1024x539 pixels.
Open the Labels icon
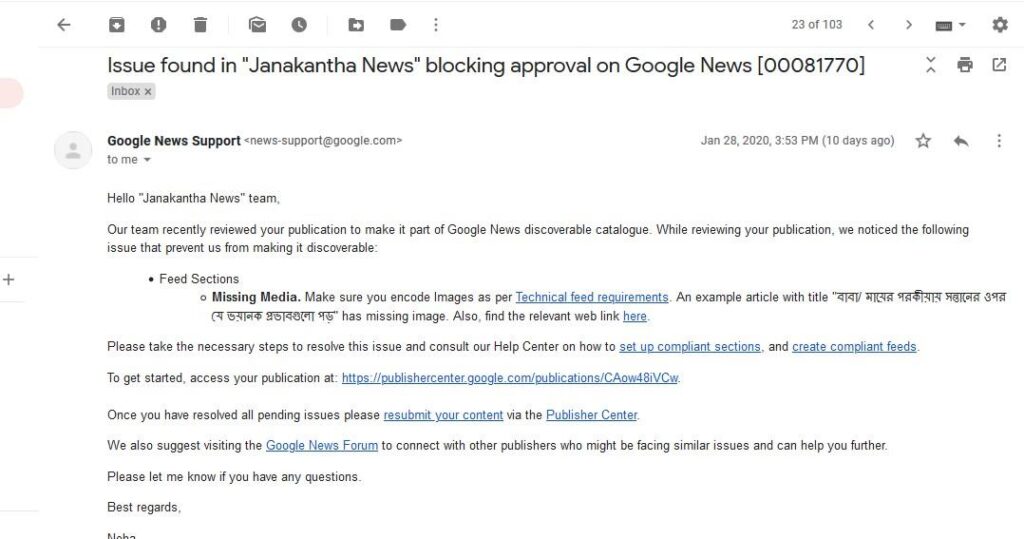pyautogui.click(x=398, y=25)
